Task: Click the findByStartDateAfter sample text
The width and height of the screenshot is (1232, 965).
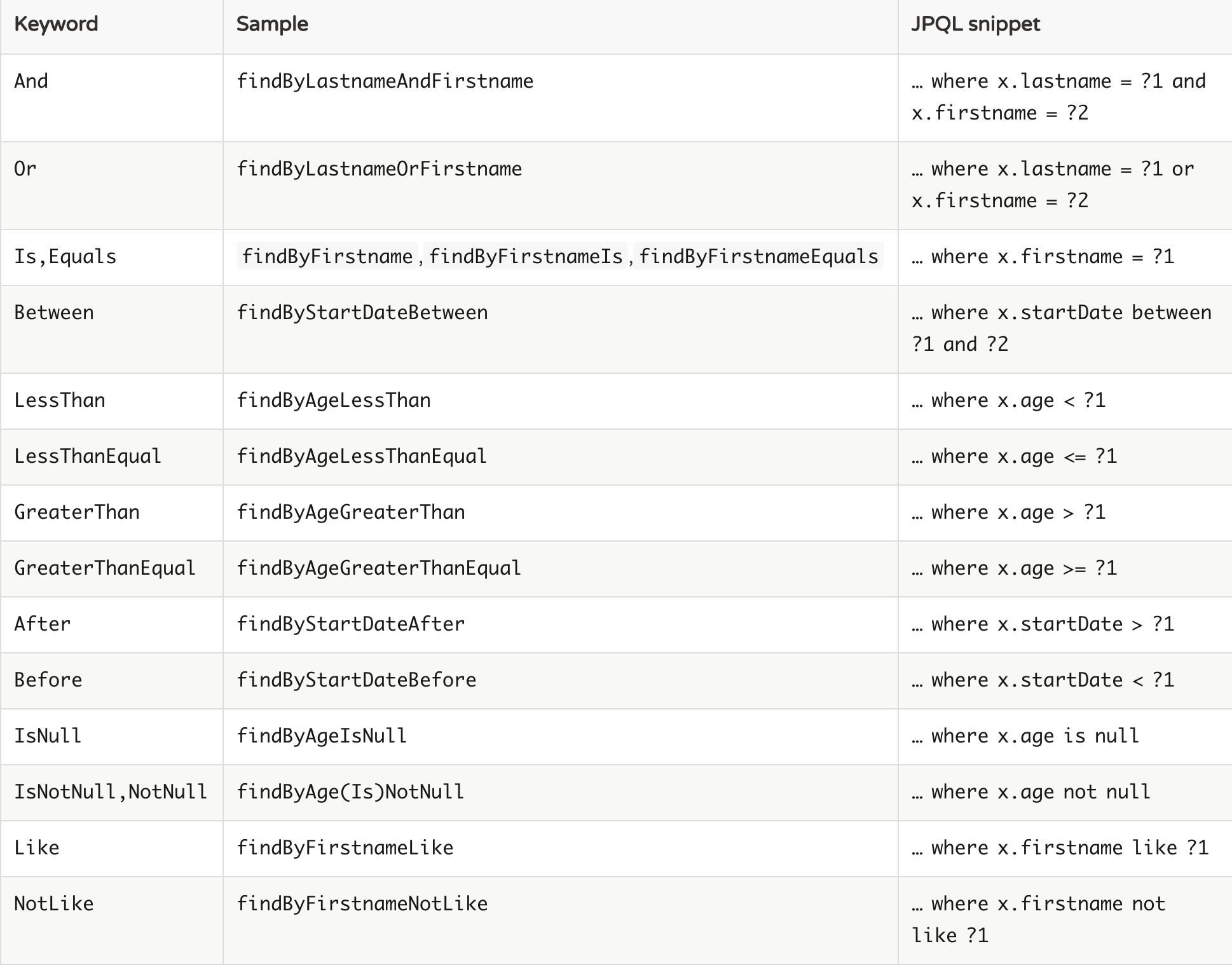Action: (x=350, y=624)
